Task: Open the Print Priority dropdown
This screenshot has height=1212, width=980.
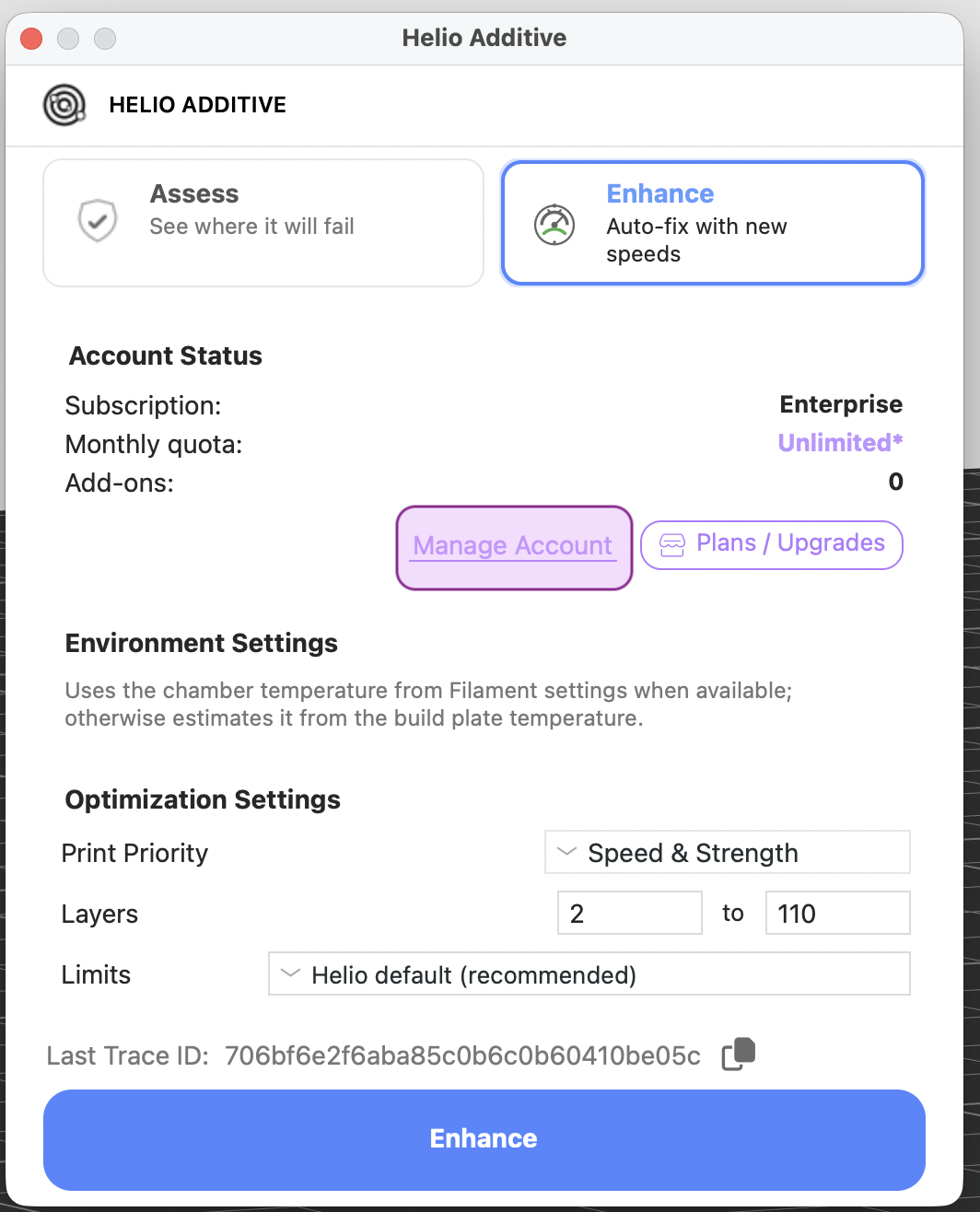Action: tap(727, 853)
